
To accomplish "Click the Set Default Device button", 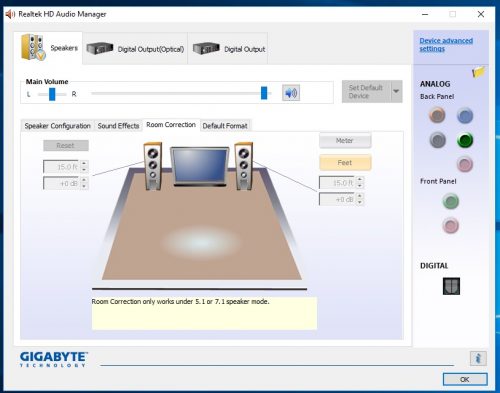I will tap(366, 91).
